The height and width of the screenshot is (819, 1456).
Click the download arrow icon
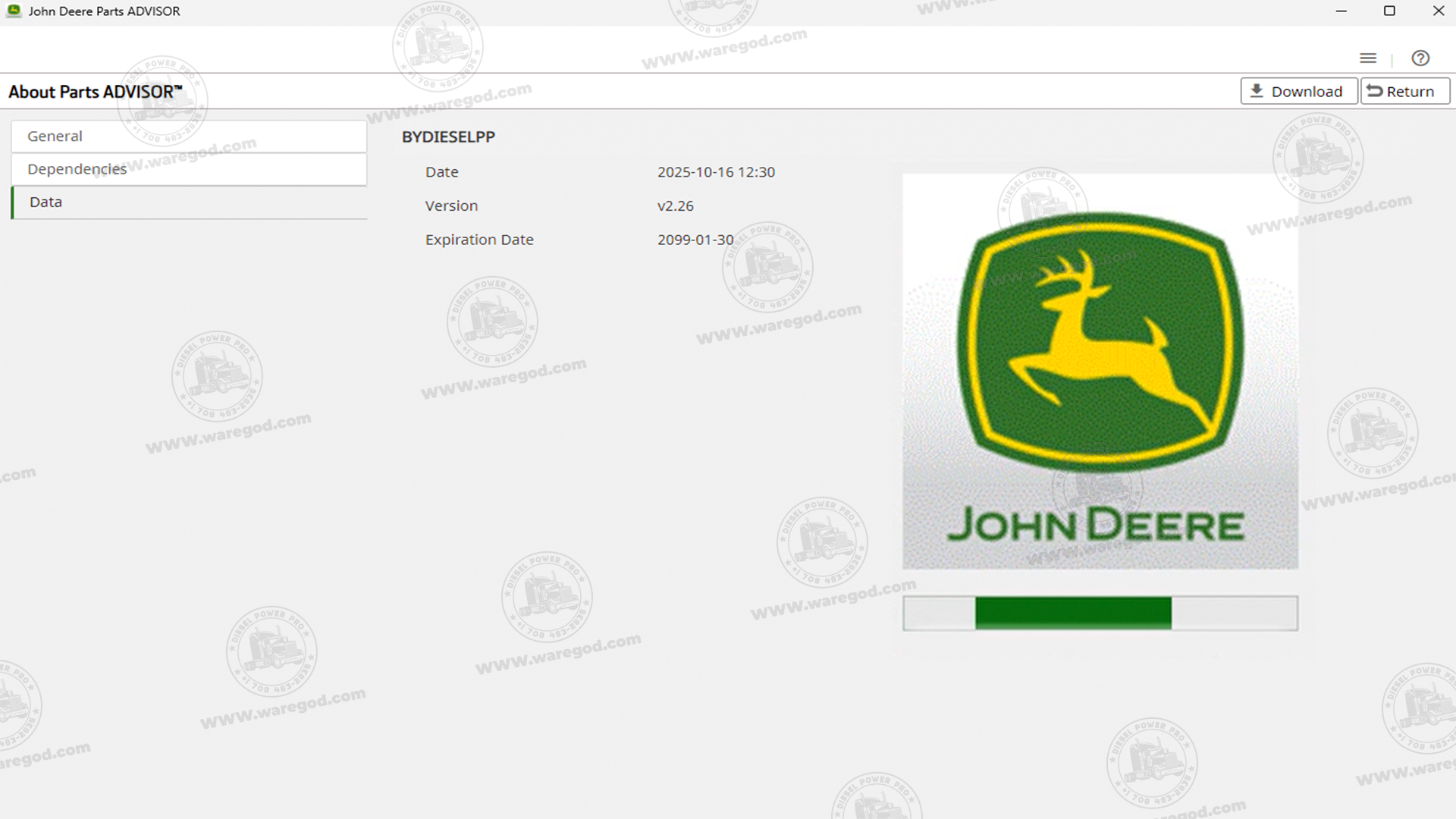tap(1257, 91)
